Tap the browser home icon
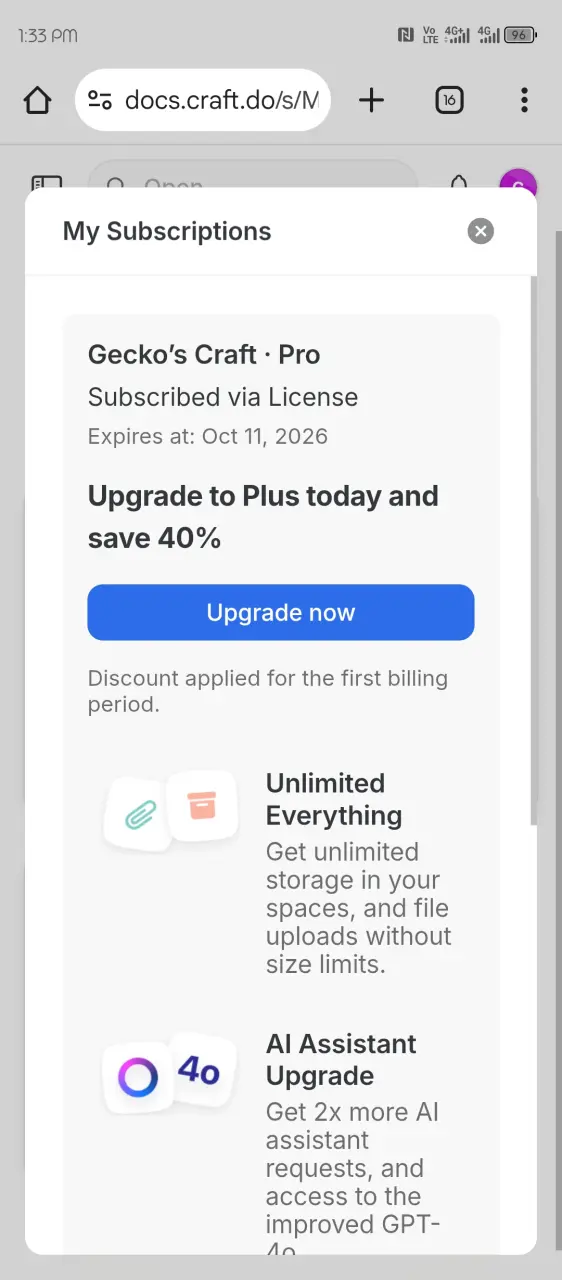The image size is (562, 1280). [x=37, y=100]
